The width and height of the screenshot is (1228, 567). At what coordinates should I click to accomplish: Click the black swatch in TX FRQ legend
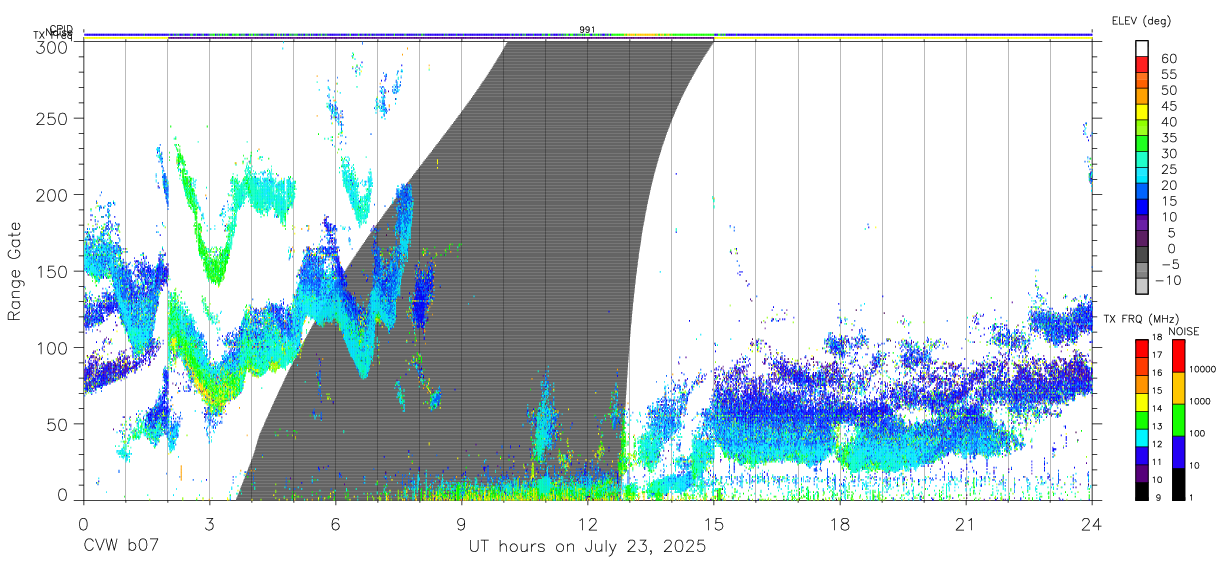point(1142,491)
